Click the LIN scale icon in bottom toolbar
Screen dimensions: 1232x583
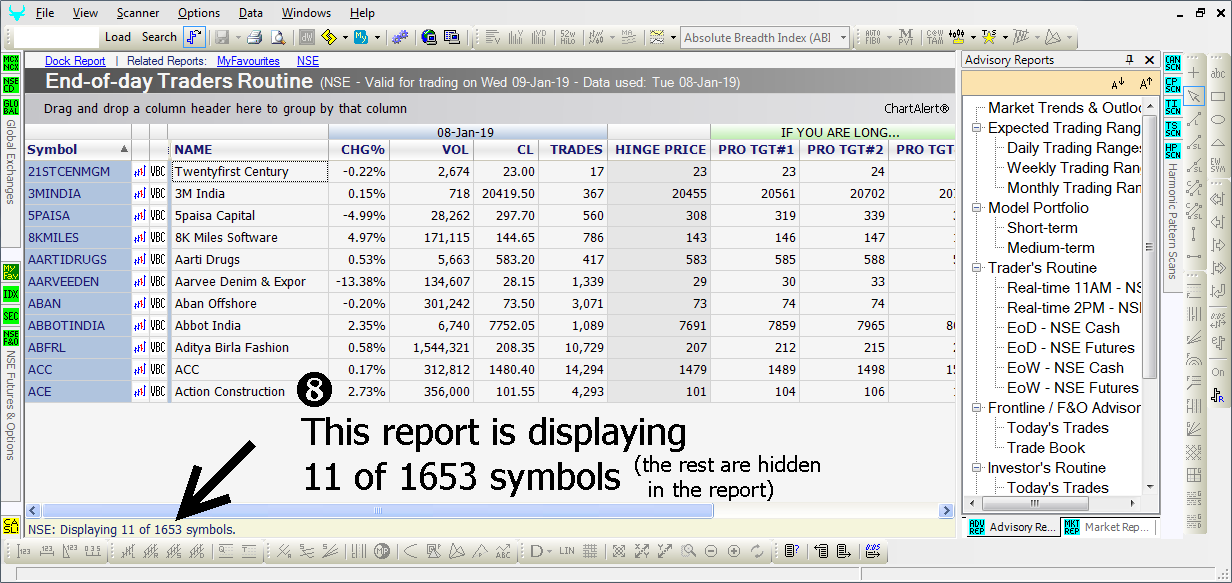tap(567, 551)
